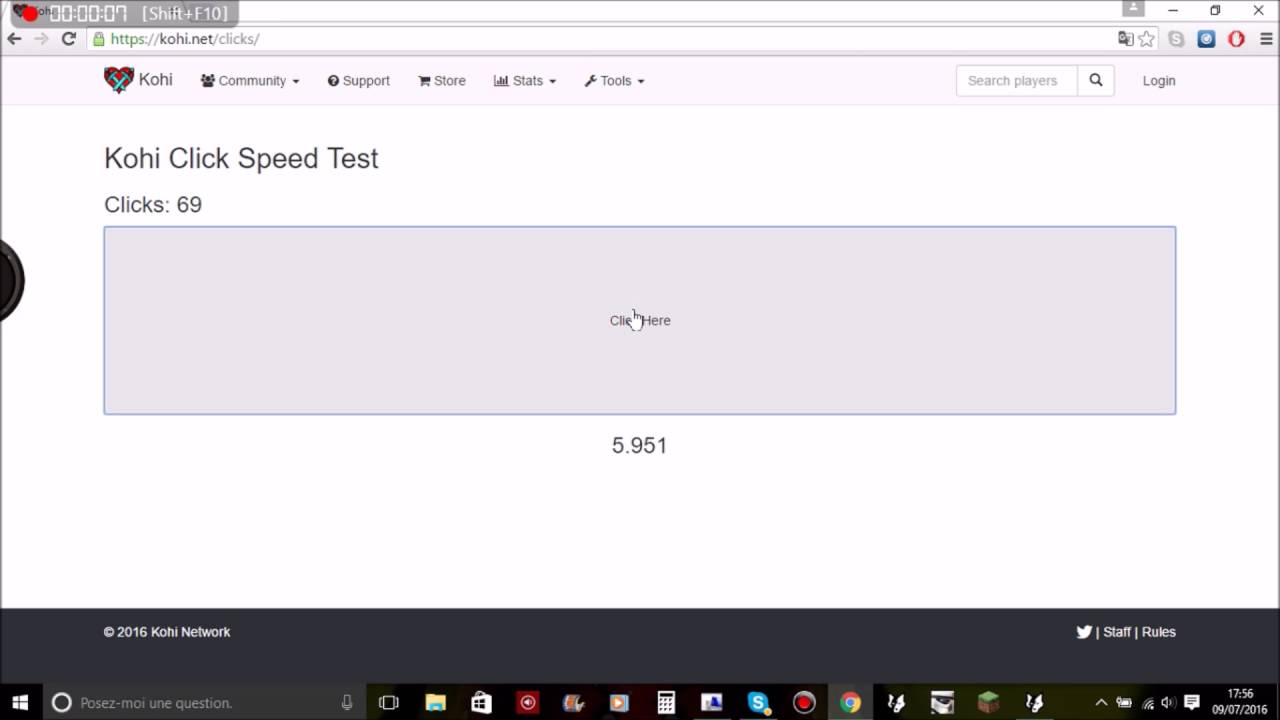
Task: Open the Chrome hamburger menu
Action: [1266, 39]
